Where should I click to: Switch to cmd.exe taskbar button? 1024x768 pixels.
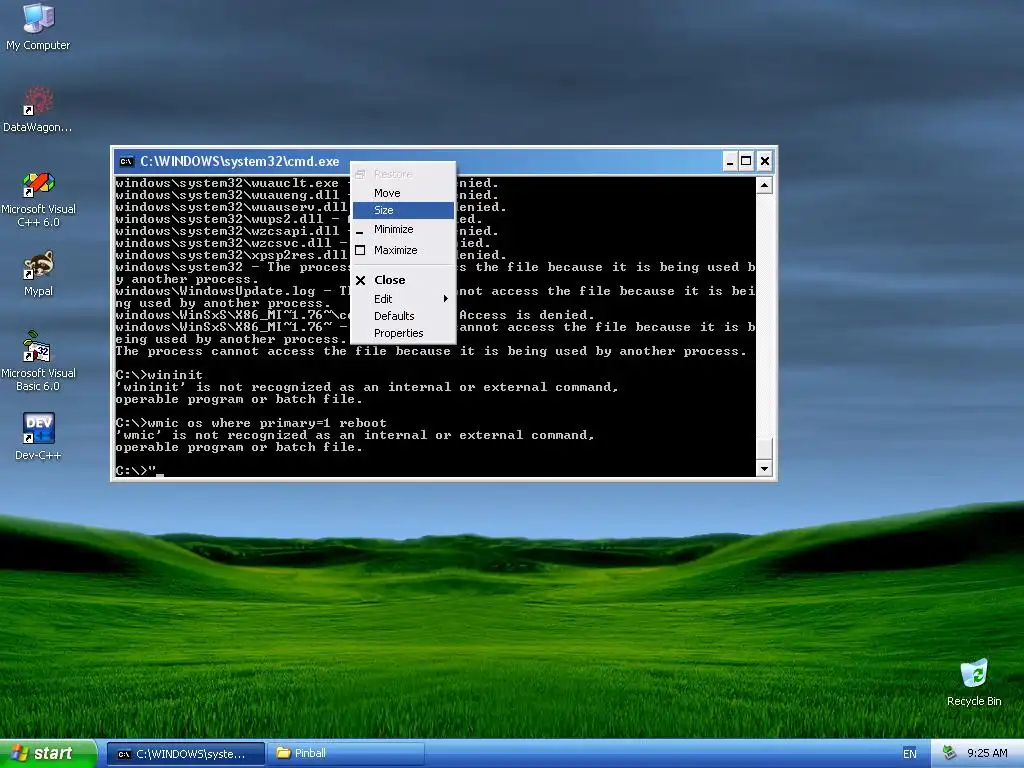[x=186, y=754]
